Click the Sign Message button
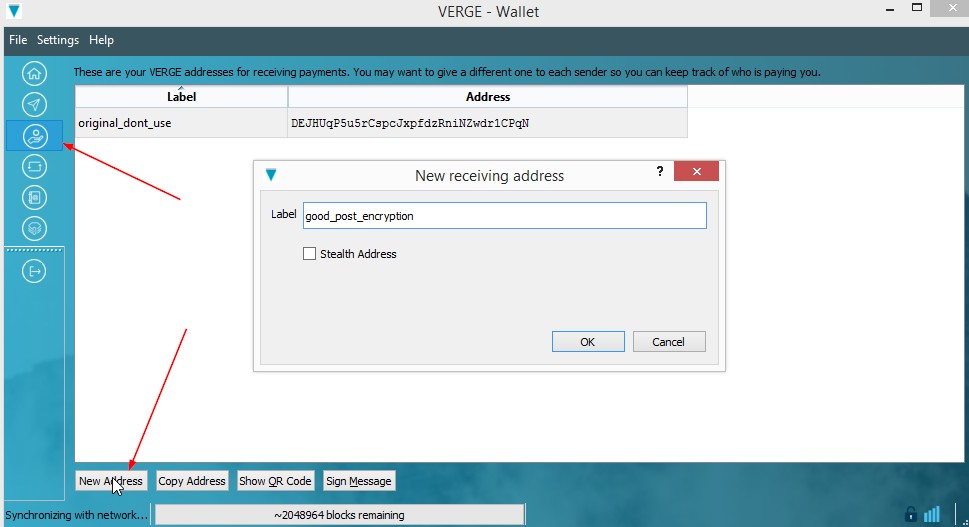This screenshot has height=527, width=969. pyautogui.click(x=358, y=481)
